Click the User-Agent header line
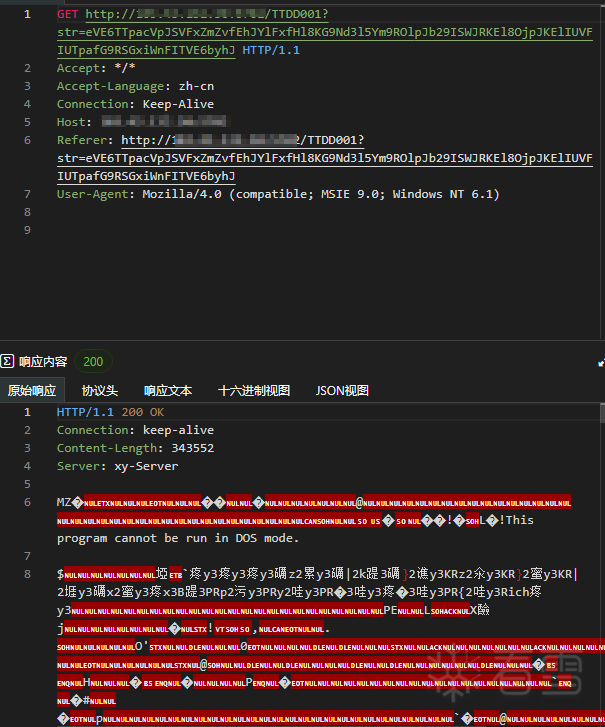 point(278,194)
